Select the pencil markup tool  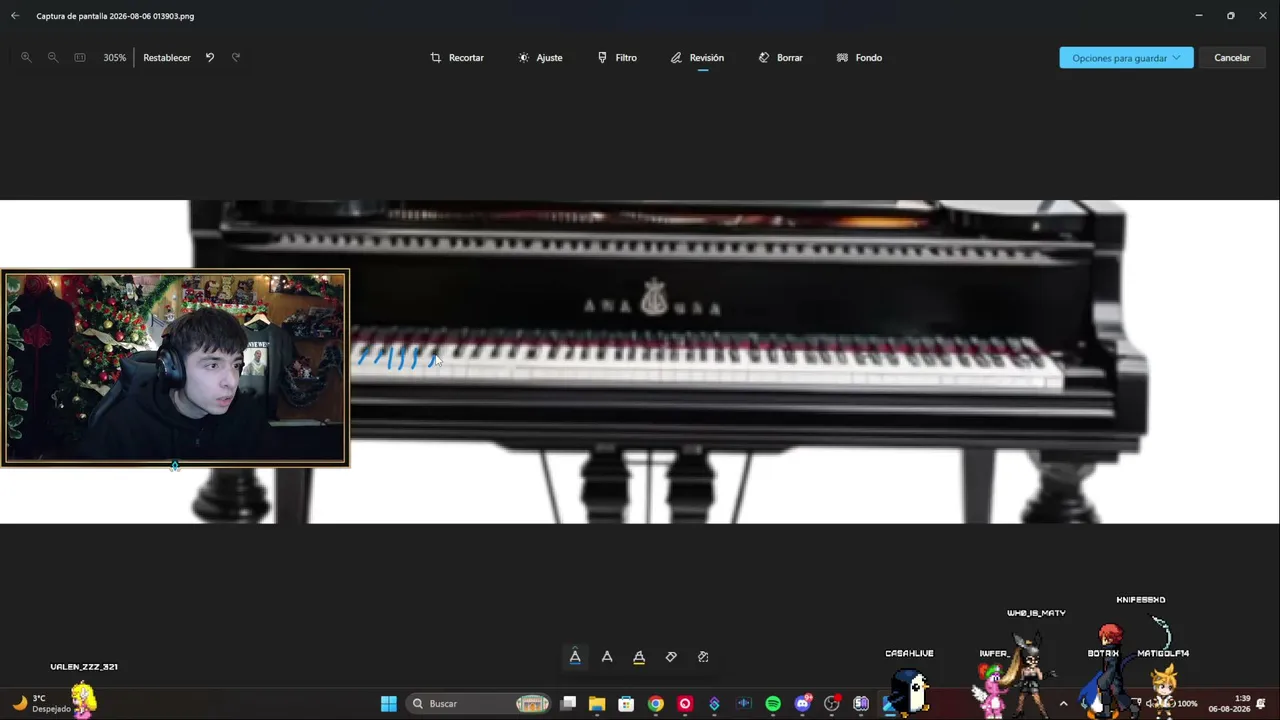[607, 657]
